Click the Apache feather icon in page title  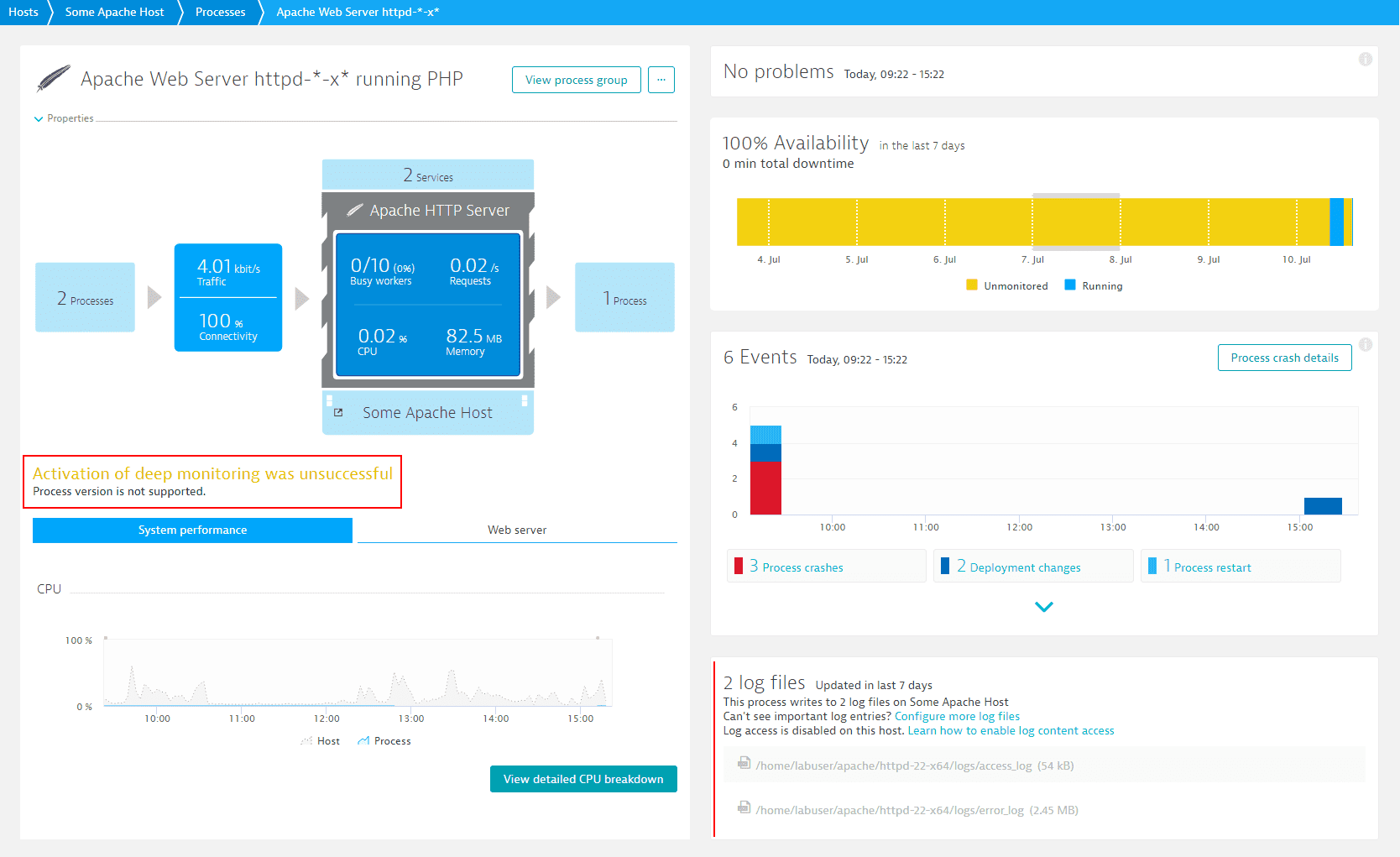click(54, 79)
